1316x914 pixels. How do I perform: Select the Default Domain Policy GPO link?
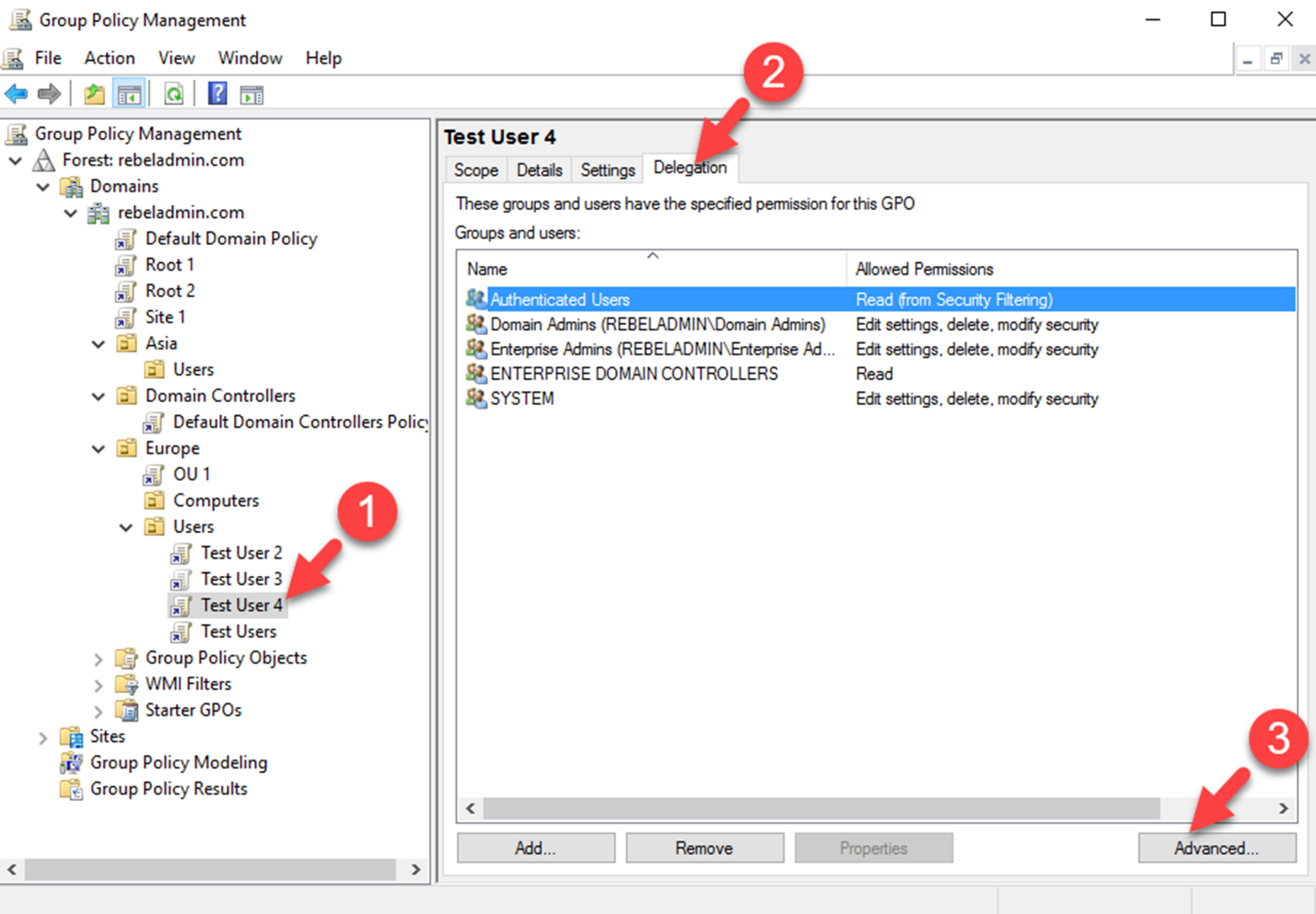(230, 238)
